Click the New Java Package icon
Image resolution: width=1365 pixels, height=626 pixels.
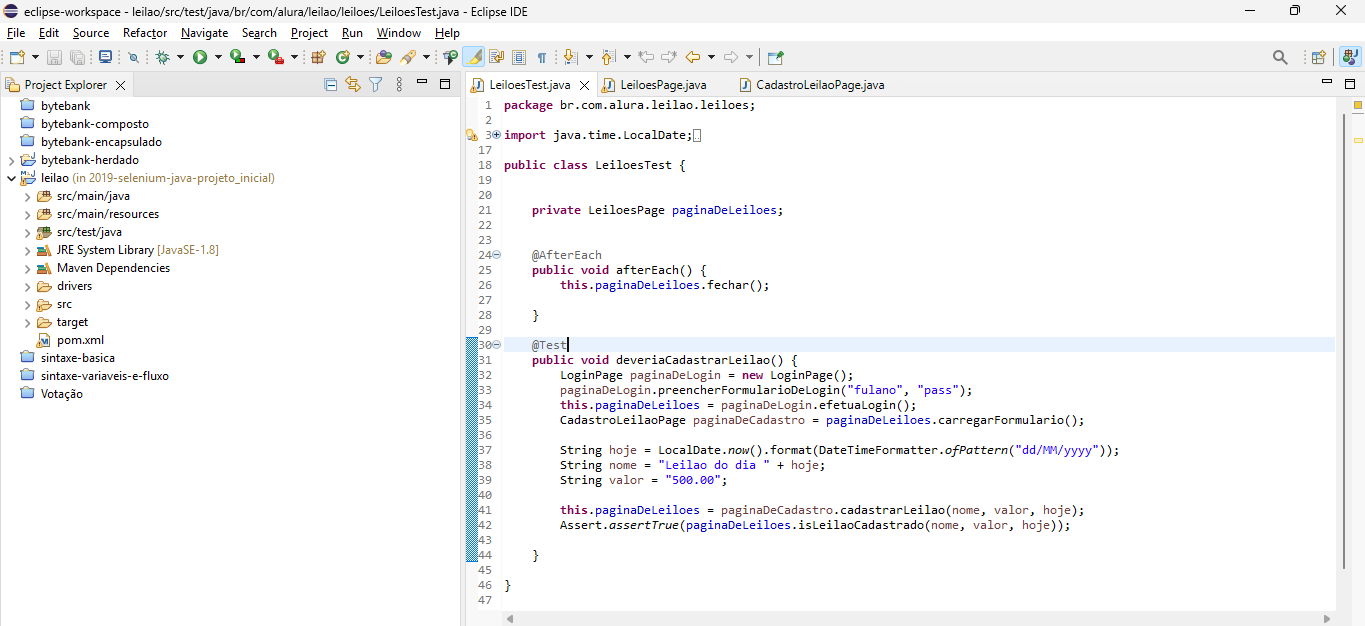(x=319, y=58)
